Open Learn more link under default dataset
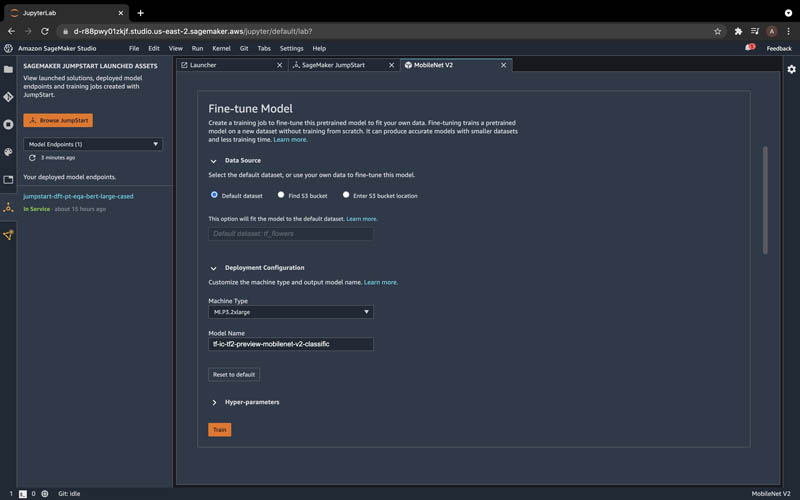This screenshot has height=500, width=800. (362, 219)
